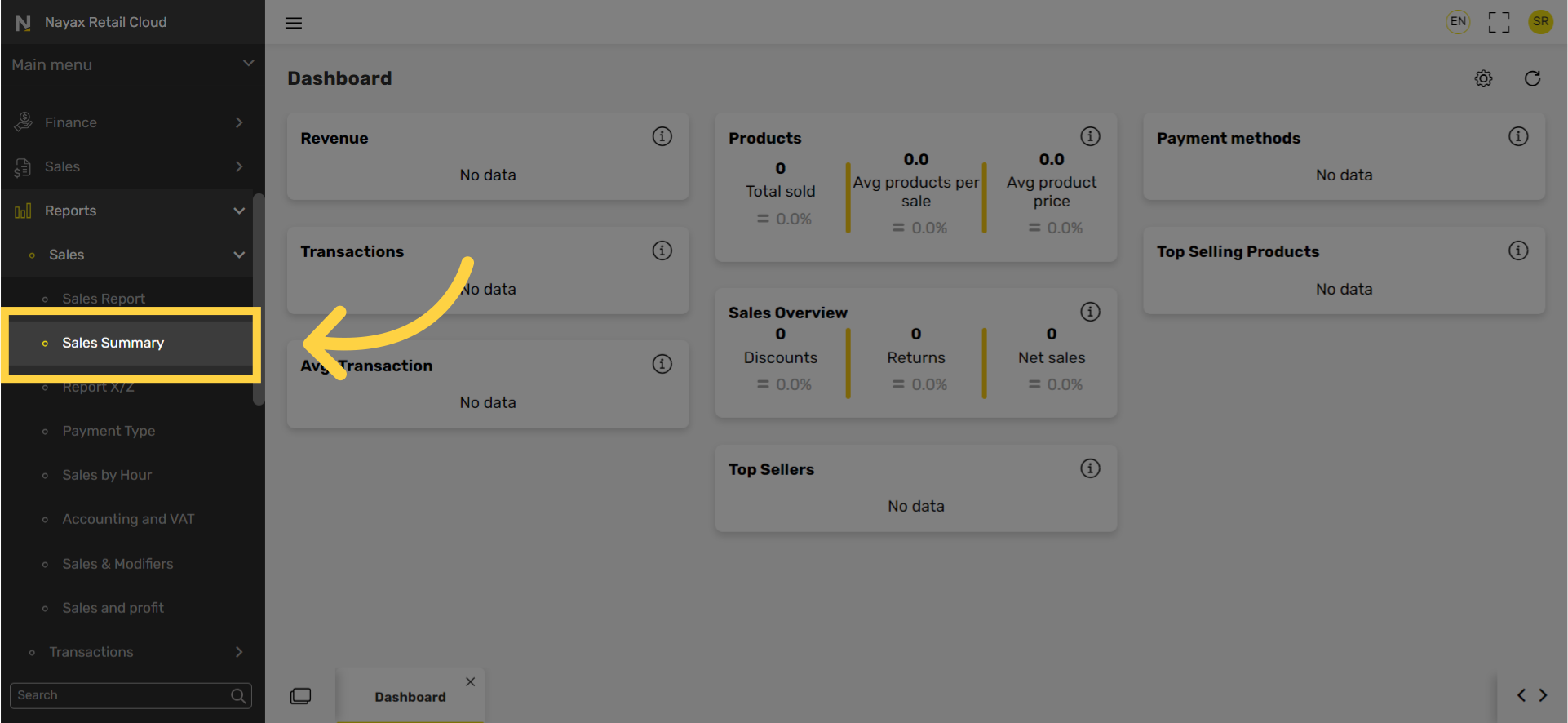Close the Dashboard bottom tab

point(470,682)
